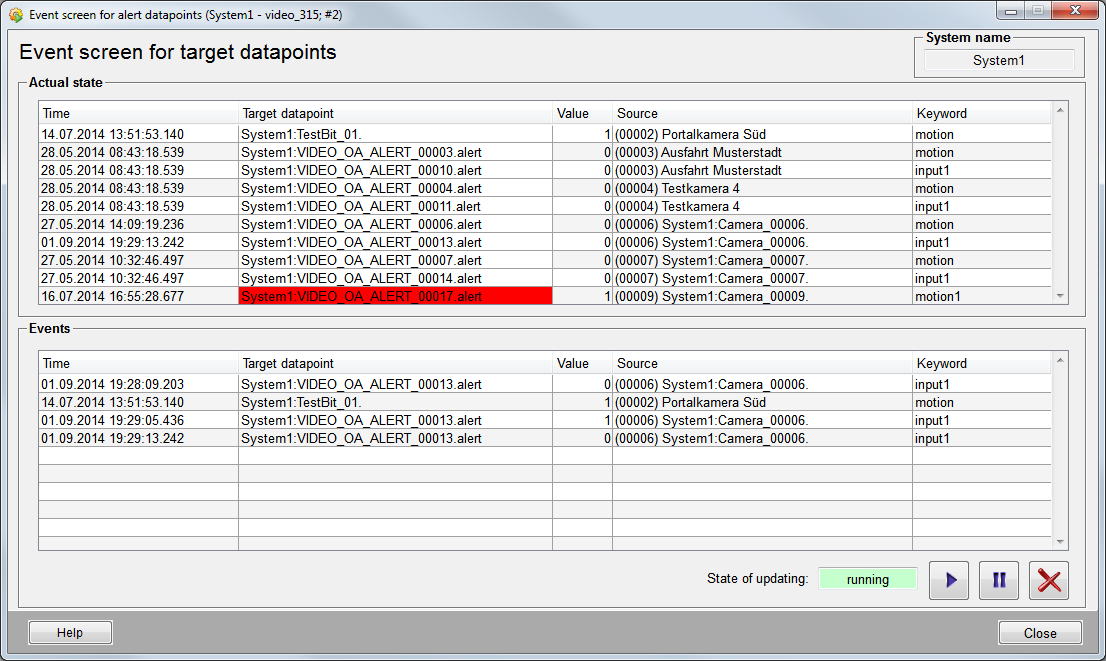This screenshot has height=661, width=1106.
Task: Click Keyword column header in Events table
Action: tap(981, 363)
